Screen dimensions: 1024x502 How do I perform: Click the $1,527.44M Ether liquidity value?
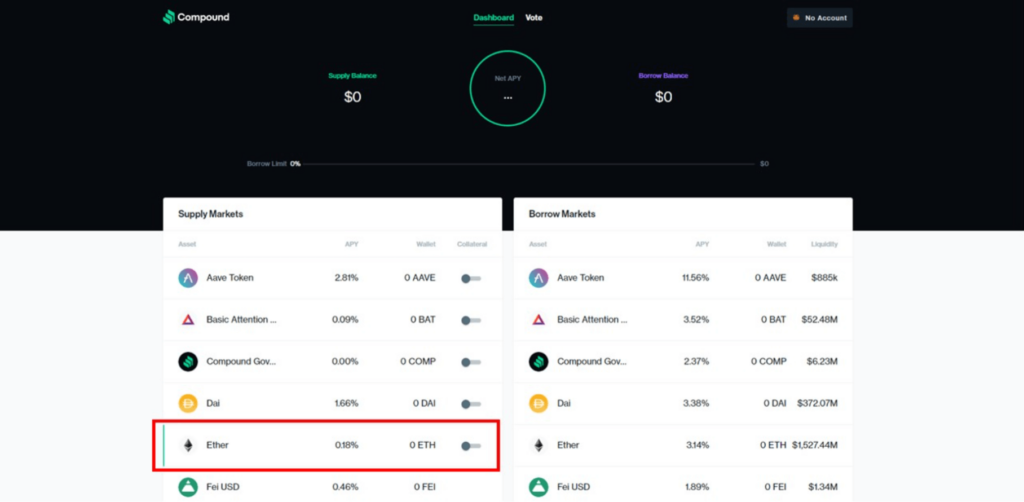(x=815, y=445)
